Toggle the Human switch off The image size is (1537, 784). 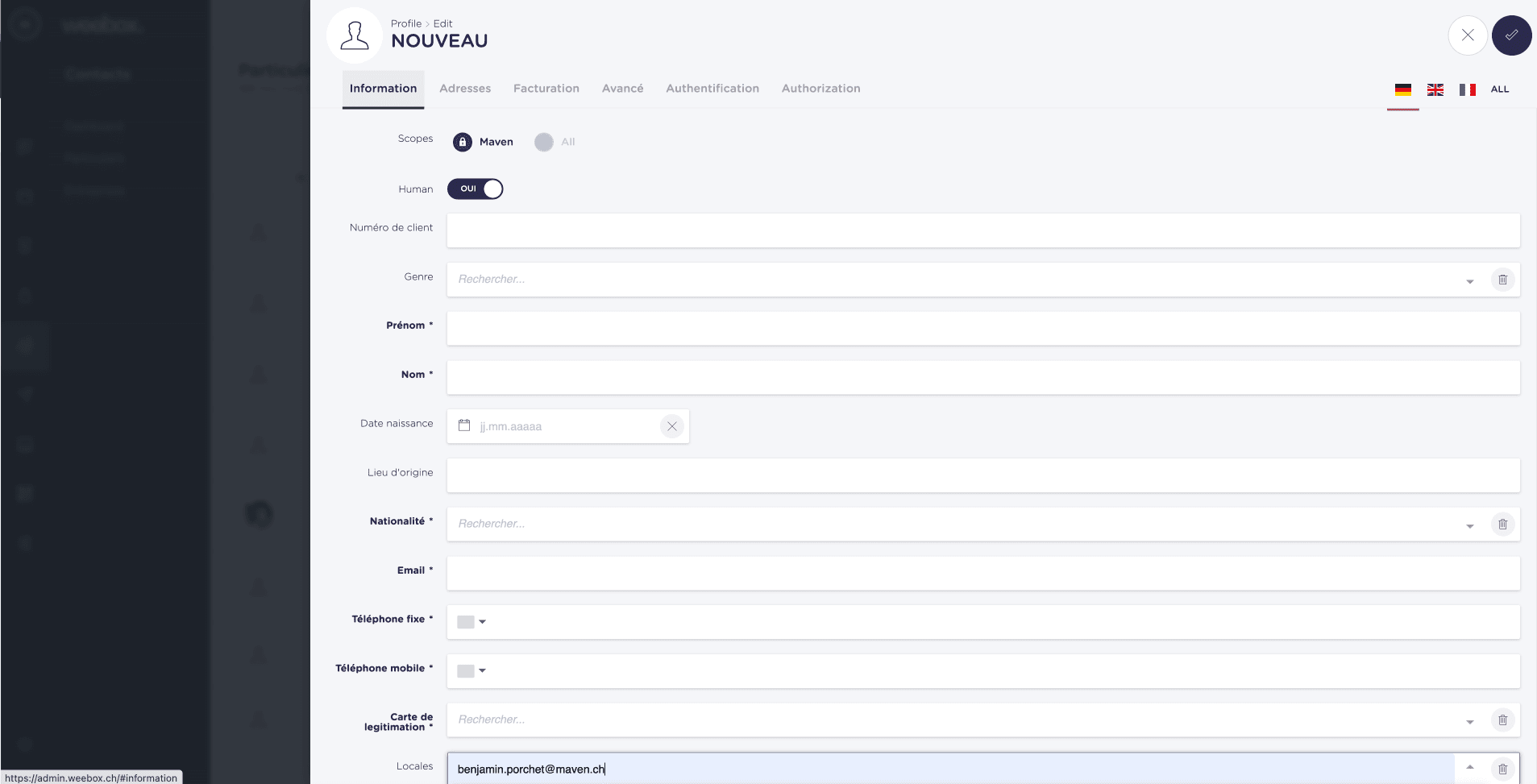tap(475, 189)
